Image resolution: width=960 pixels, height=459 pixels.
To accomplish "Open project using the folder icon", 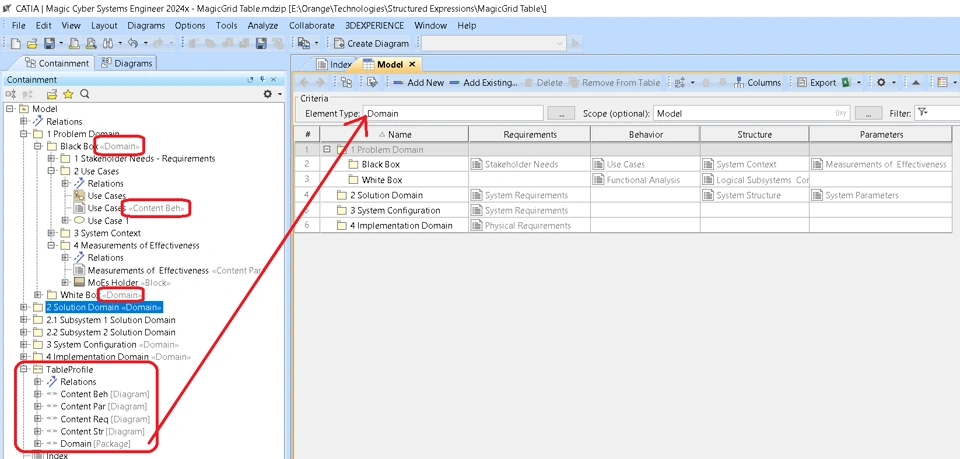I will point(32,43).
